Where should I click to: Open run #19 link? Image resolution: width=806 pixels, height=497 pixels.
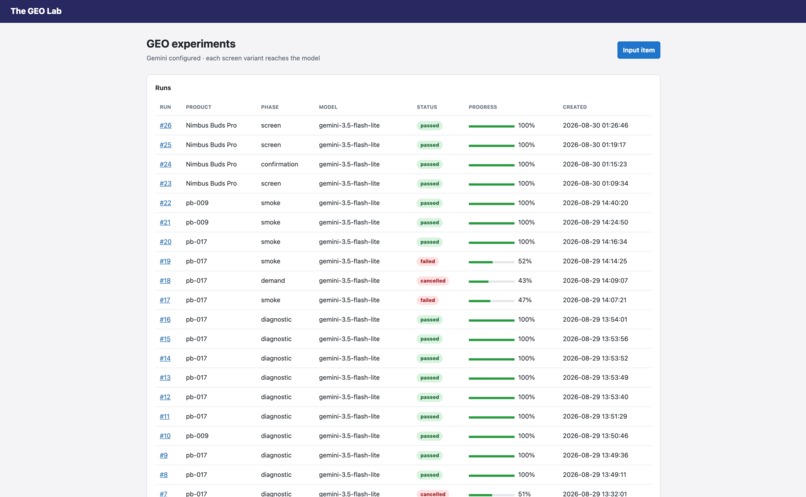tap(164, 261)
